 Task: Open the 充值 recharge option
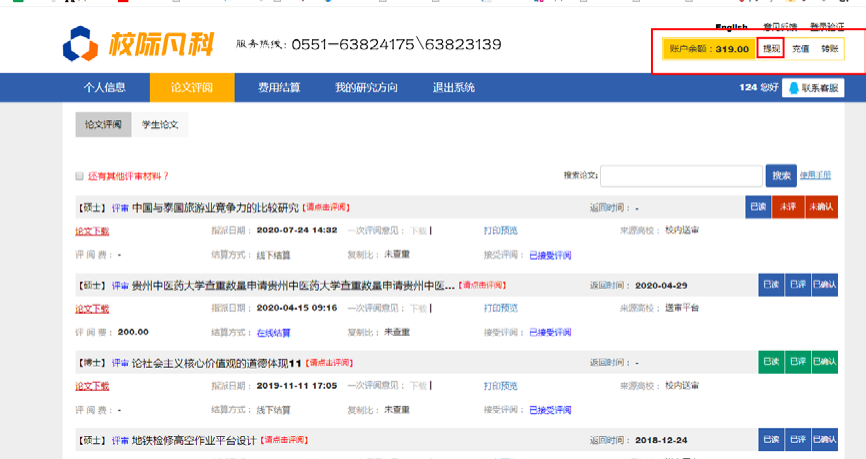pyautogui.click(x=801, y=49)
